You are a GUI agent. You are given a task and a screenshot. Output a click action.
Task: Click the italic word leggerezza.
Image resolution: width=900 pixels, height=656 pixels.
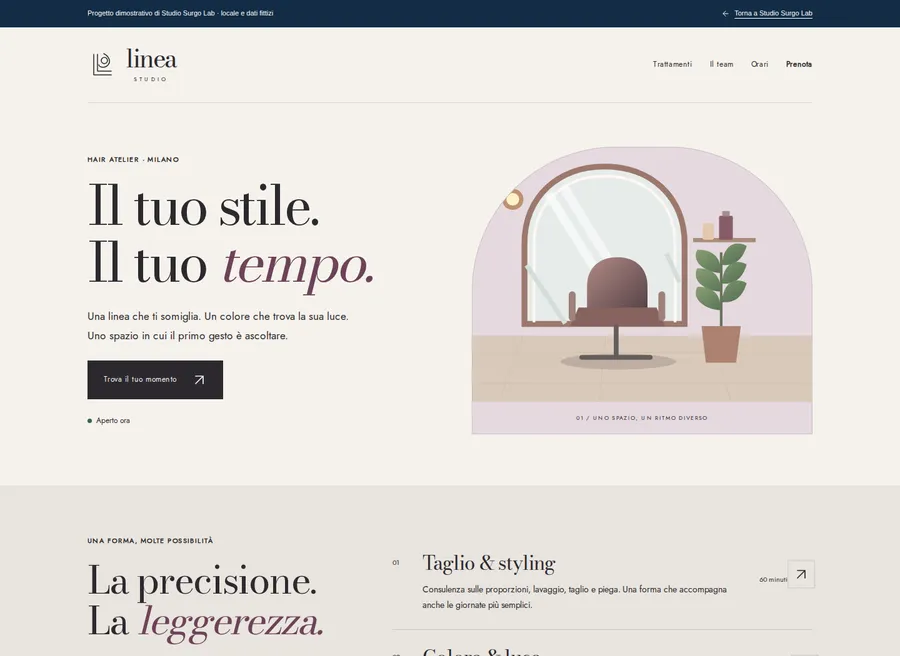231,623
